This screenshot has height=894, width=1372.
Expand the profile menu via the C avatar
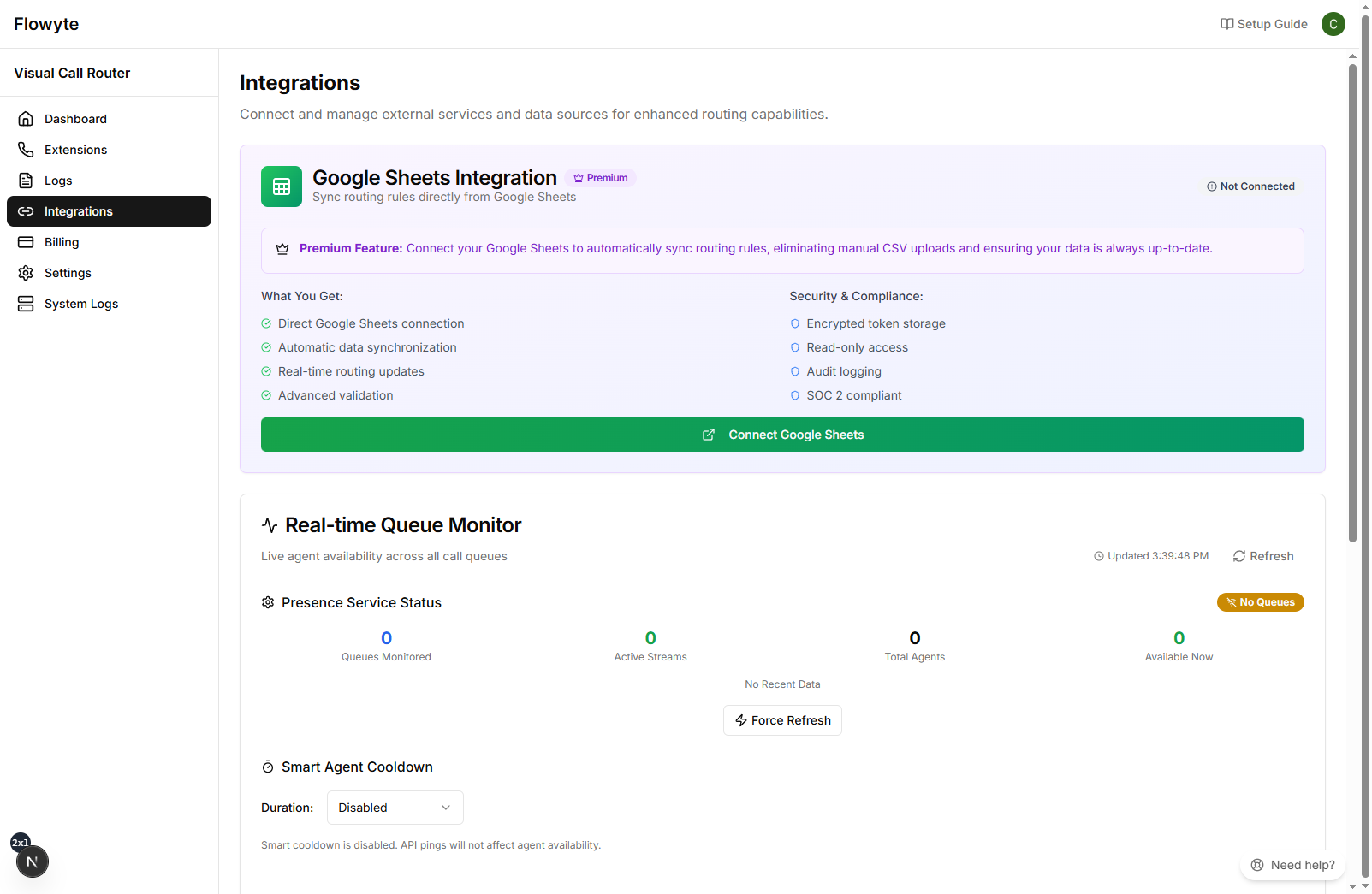click(x=1333, y=23)
